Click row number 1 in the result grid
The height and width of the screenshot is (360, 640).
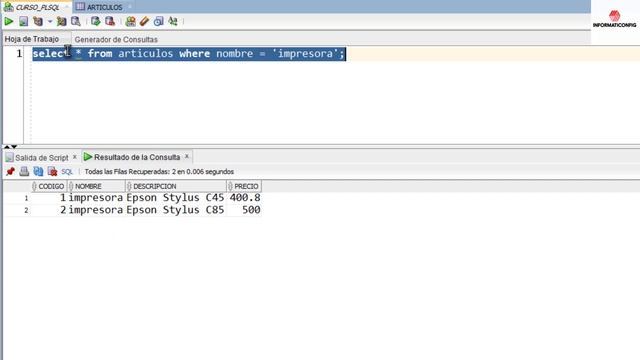point(26,198)
